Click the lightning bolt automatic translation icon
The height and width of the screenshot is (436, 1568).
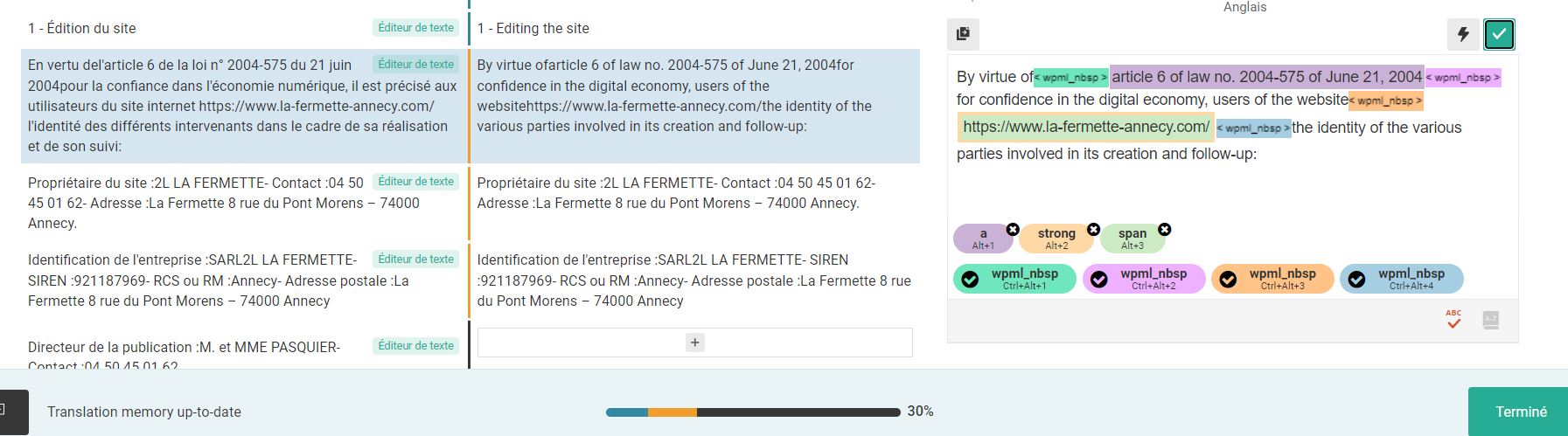tap(1463, 34)
